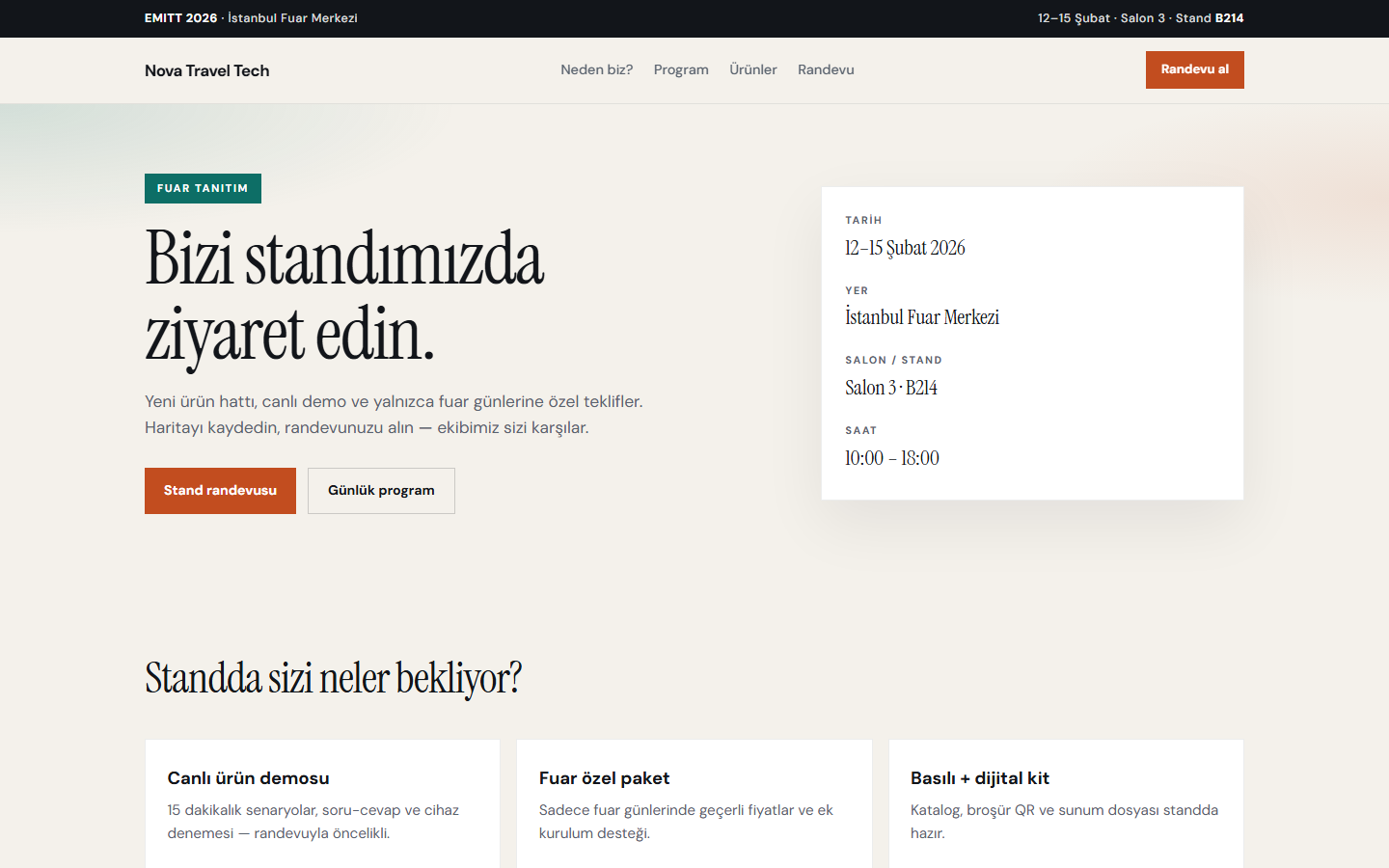Click the Stand B214 top bar text
The width and height of the screenshot is (1389, 868).
[x=1210, y=18]
